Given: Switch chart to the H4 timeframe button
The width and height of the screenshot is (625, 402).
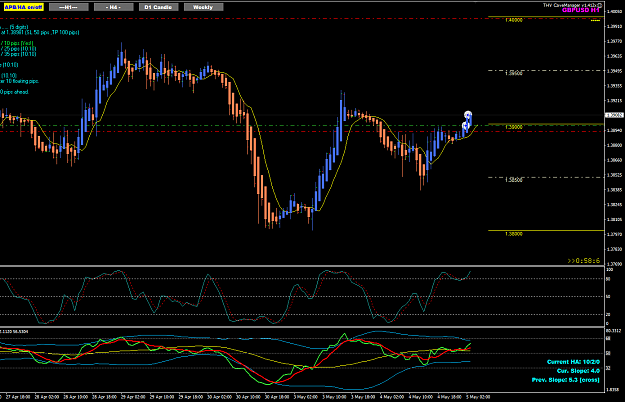Looking at the screenshot, I should (x=114, y=7).
